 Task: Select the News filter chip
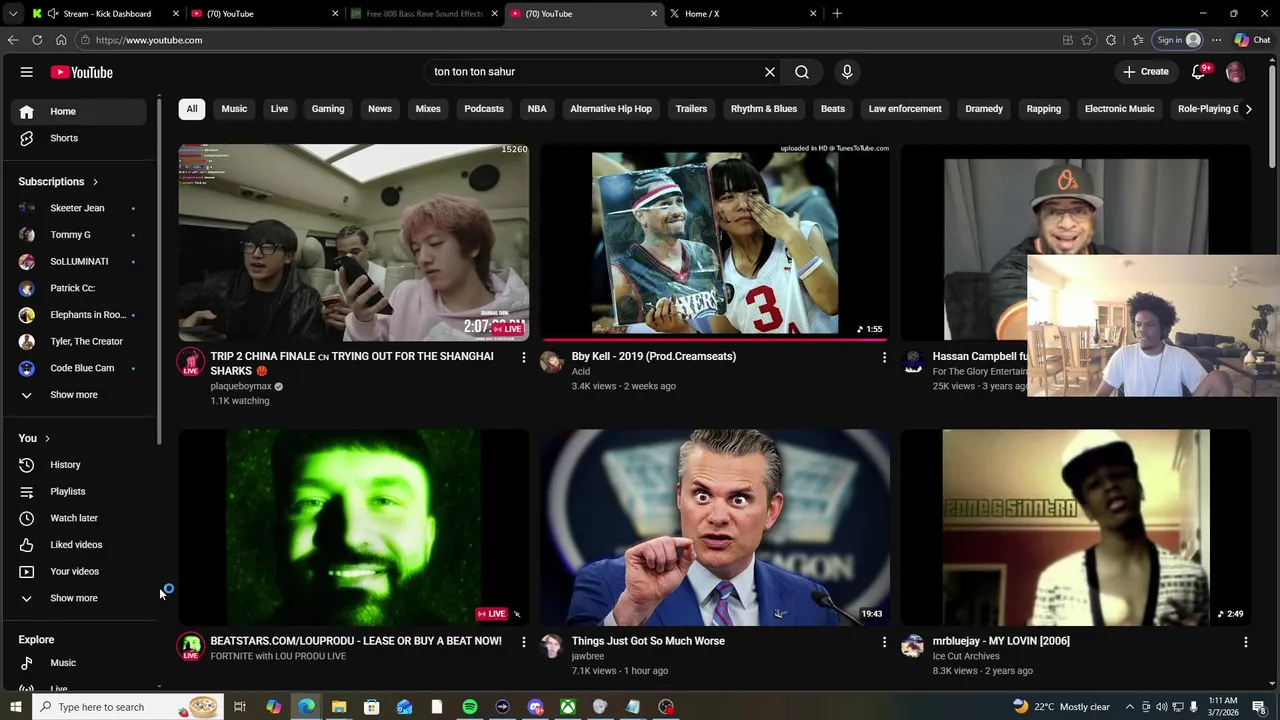[380, 109]
